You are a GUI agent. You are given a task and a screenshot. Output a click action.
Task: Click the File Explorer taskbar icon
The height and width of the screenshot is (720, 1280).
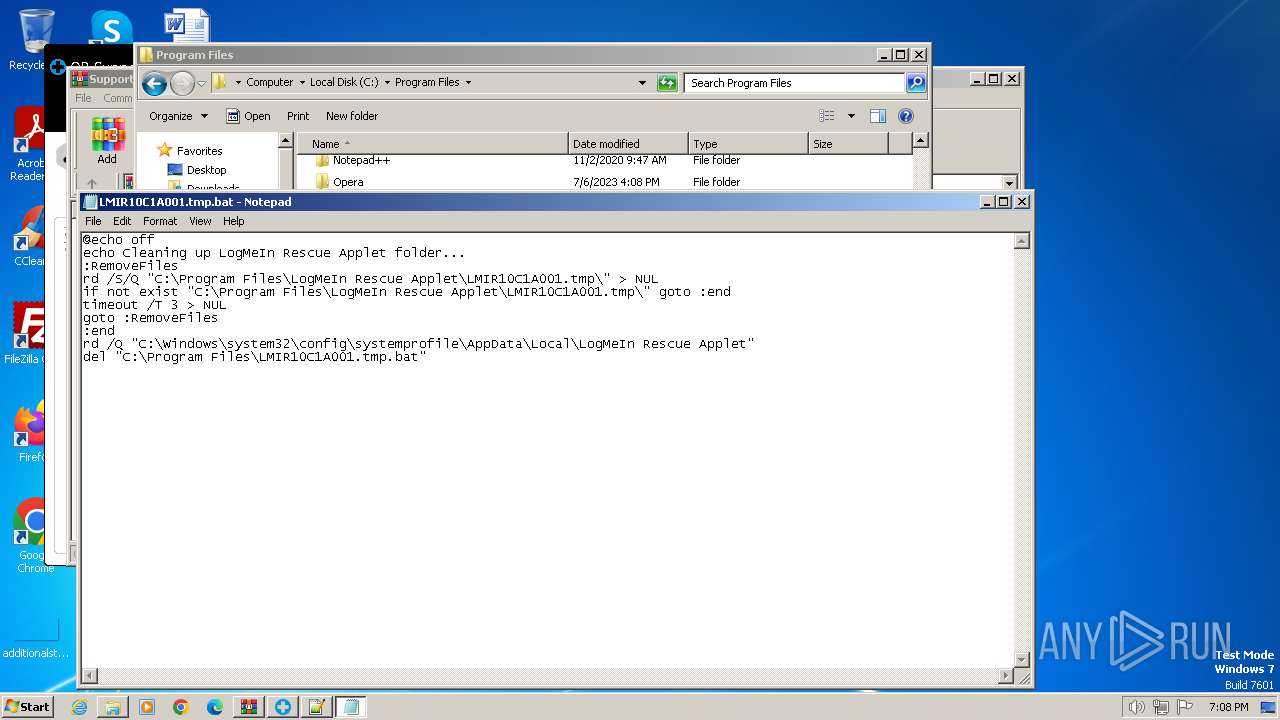click(x=113, y=707)
